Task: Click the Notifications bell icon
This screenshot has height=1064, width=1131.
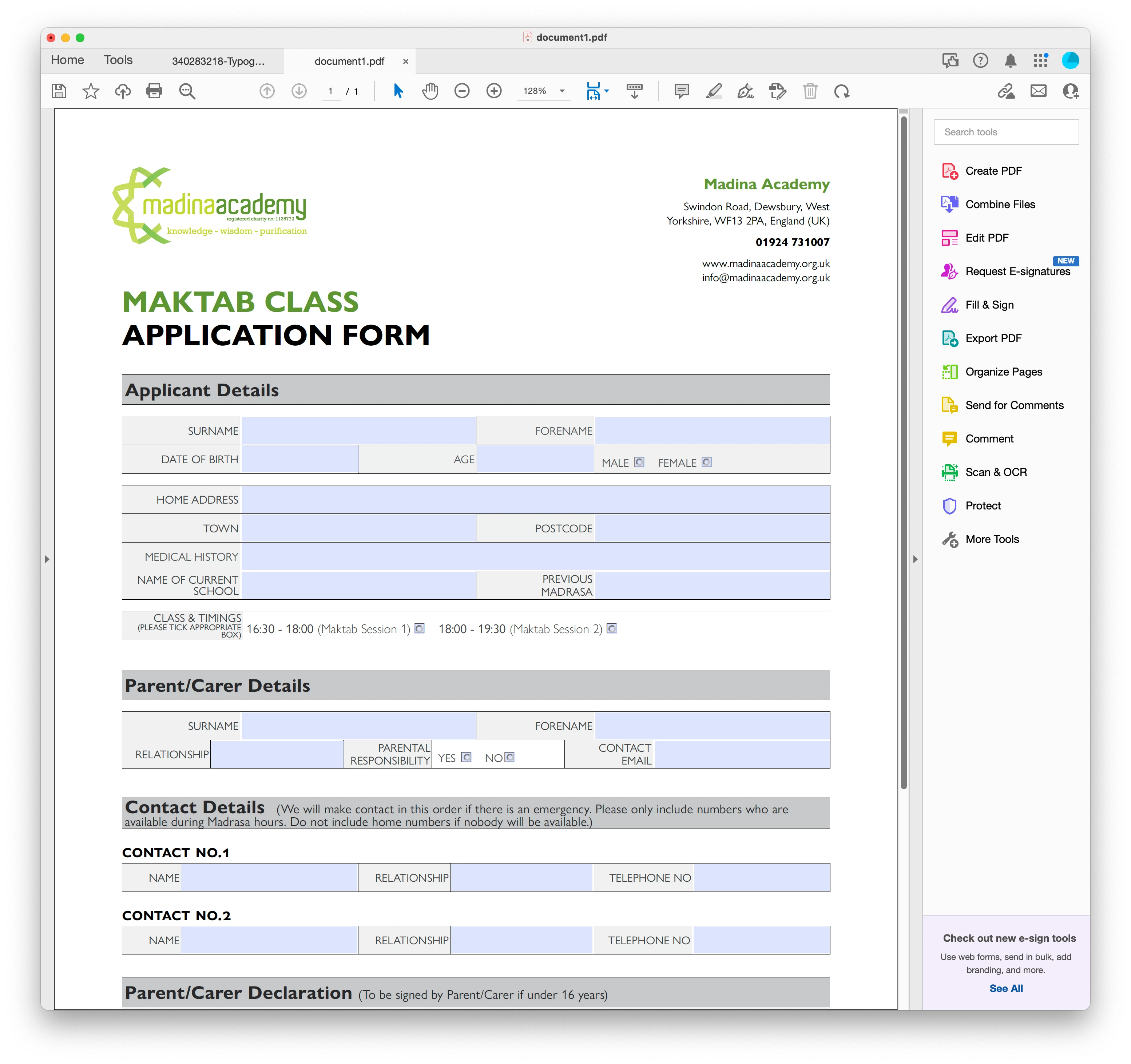Action: click(x=1011, y=61)
